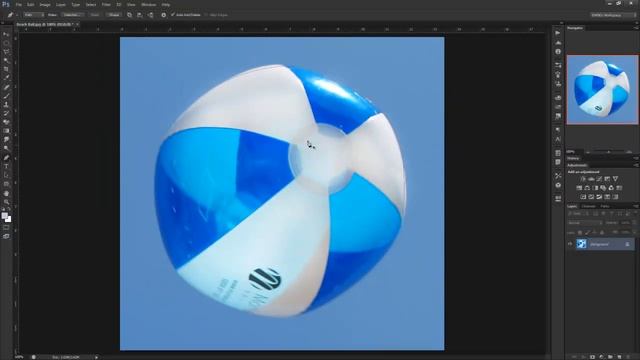The height and width of the screenshot is (360, 640).
Task: Select the Hand tool
Action: click(x=6, y=193)
